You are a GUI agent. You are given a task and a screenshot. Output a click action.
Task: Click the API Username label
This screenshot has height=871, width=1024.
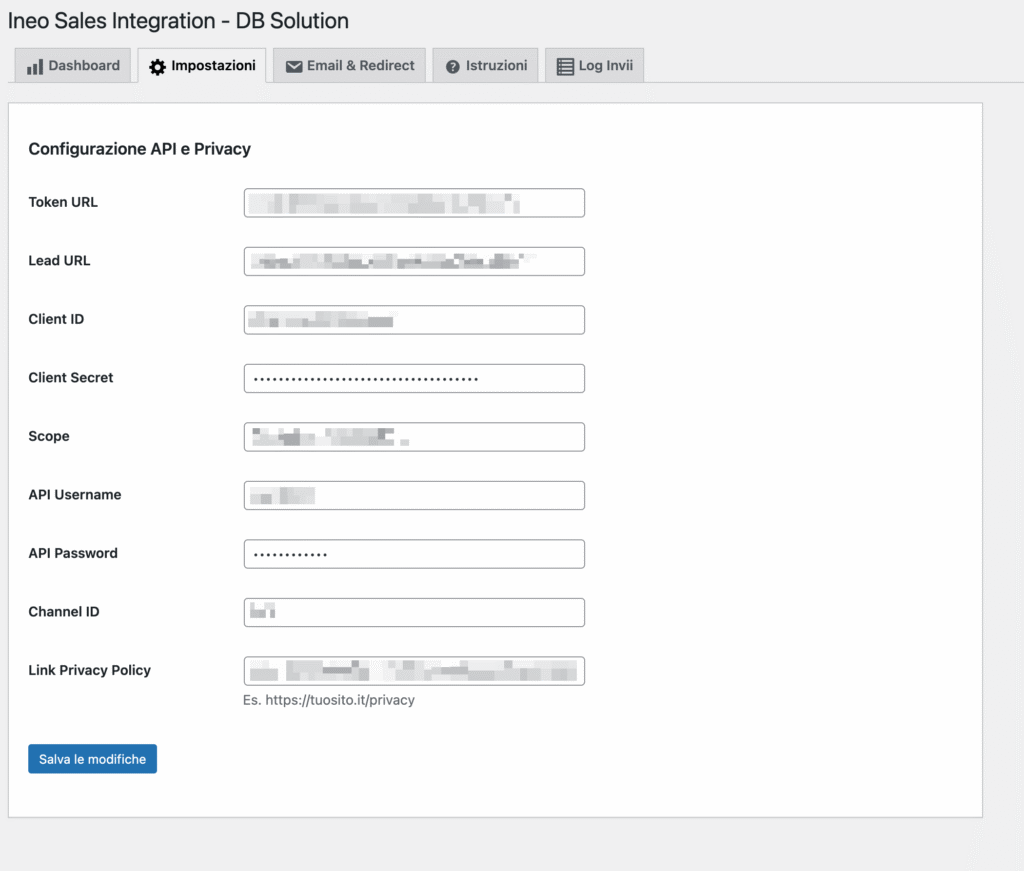click(x=74, y=494)
